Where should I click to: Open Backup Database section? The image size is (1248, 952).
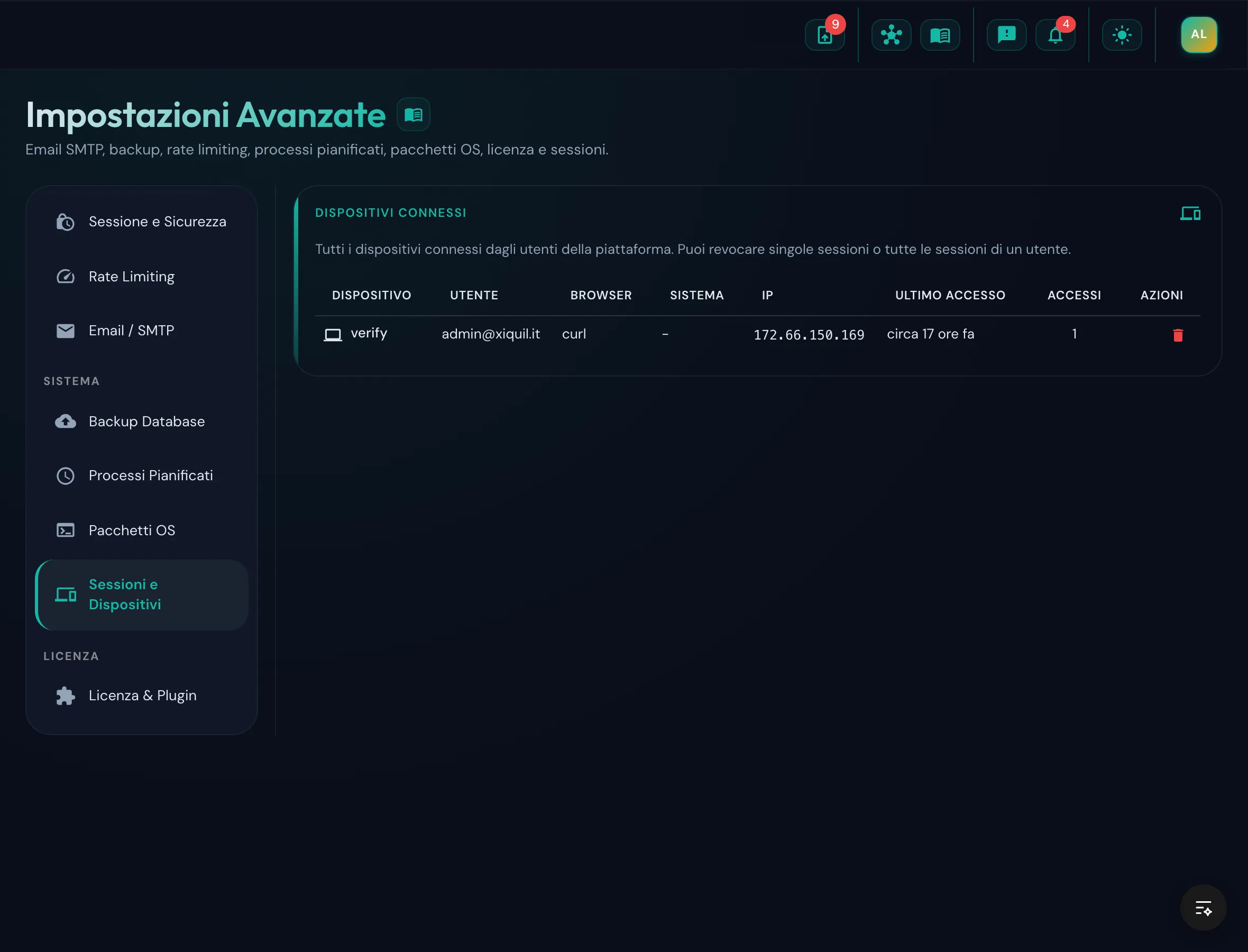coord(142,422)
